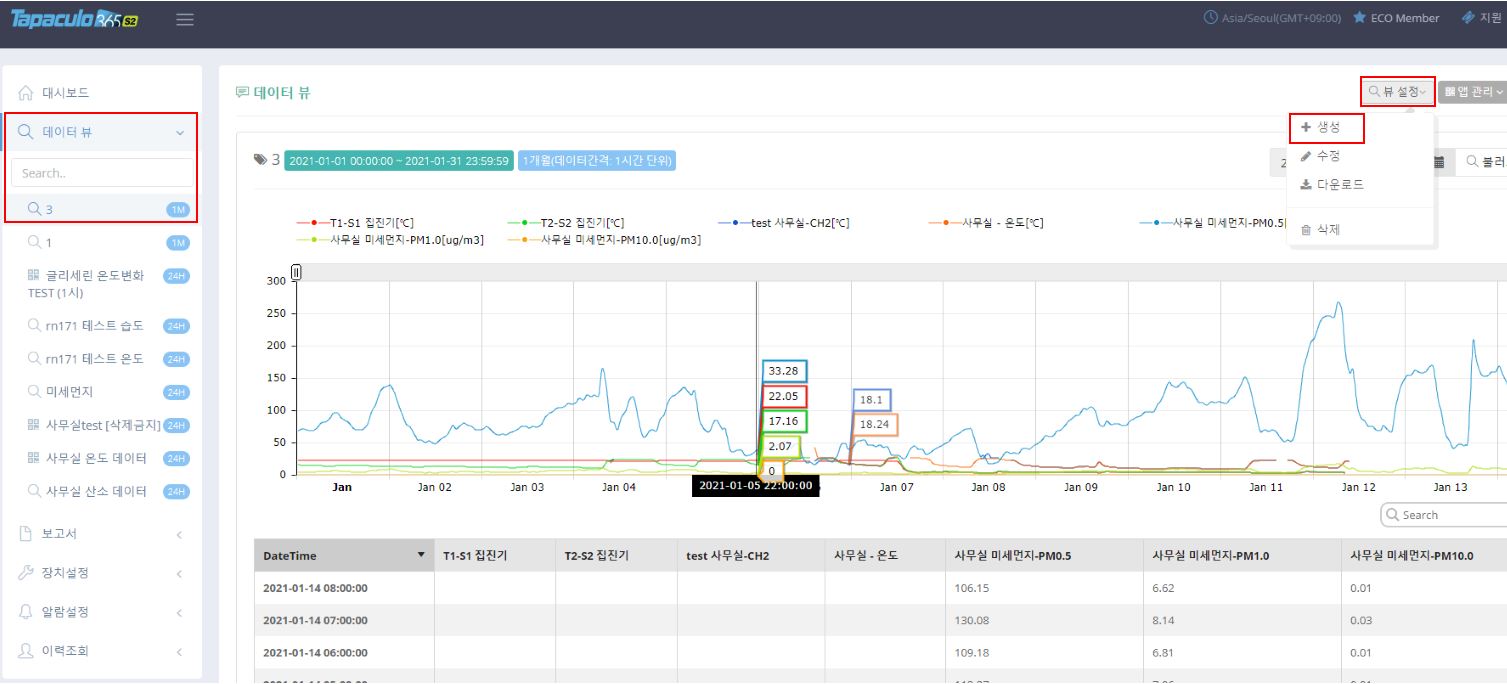Toggle 사무실 미세먼지-PM10.0 legend series
Viewport: 1507px width, 684px height.
coord(605,240)
